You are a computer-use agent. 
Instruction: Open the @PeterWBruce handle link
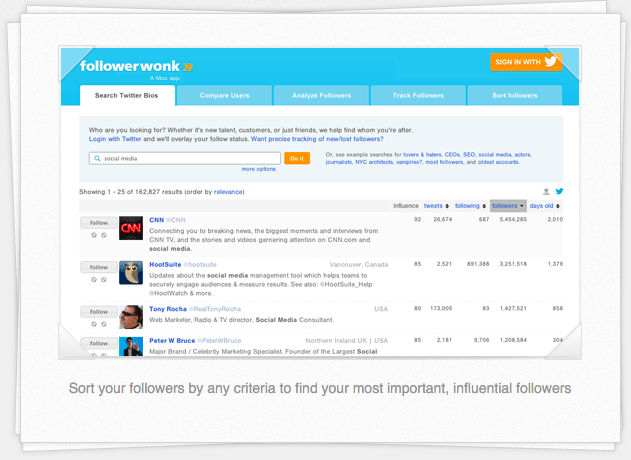219,340
